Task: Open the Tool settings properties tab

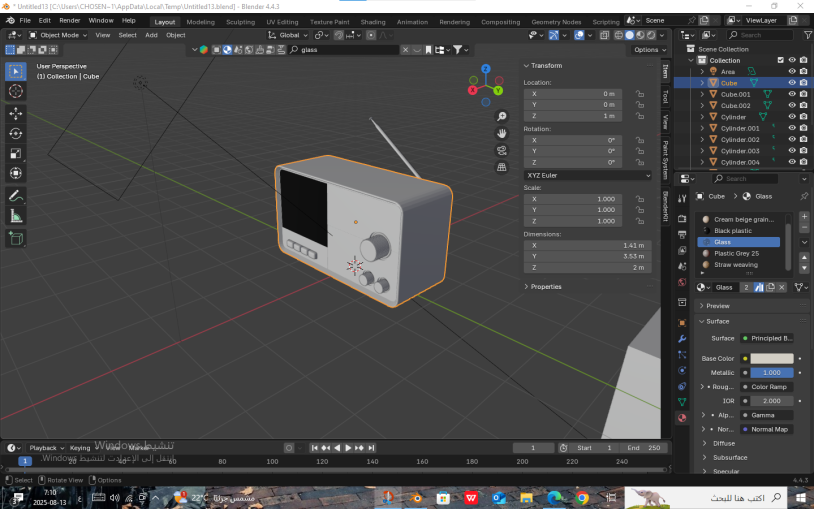Action: (682, 198)
